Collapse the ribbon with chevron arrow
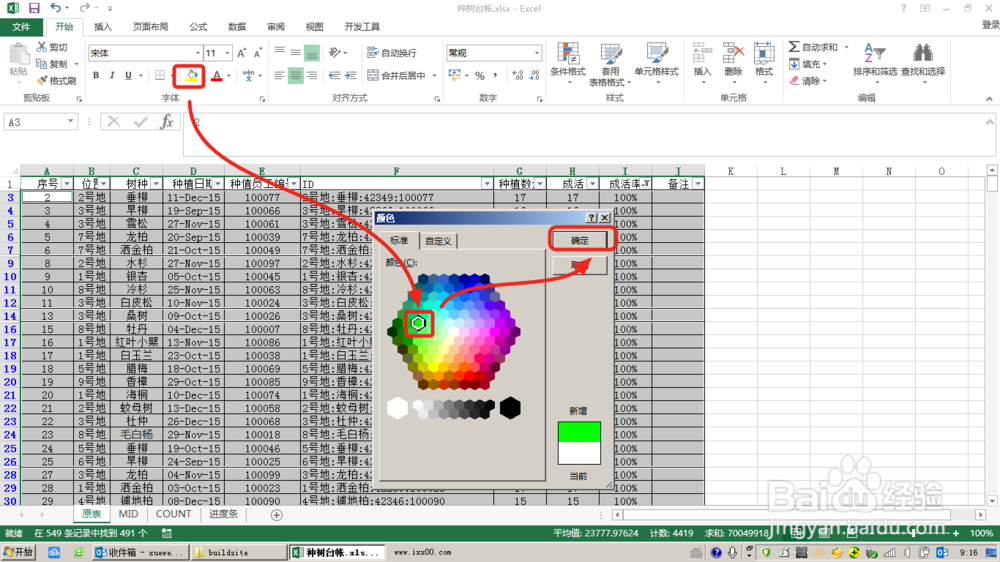The width and height of the screenshot is (1000, 562). (x=989, y=99)
